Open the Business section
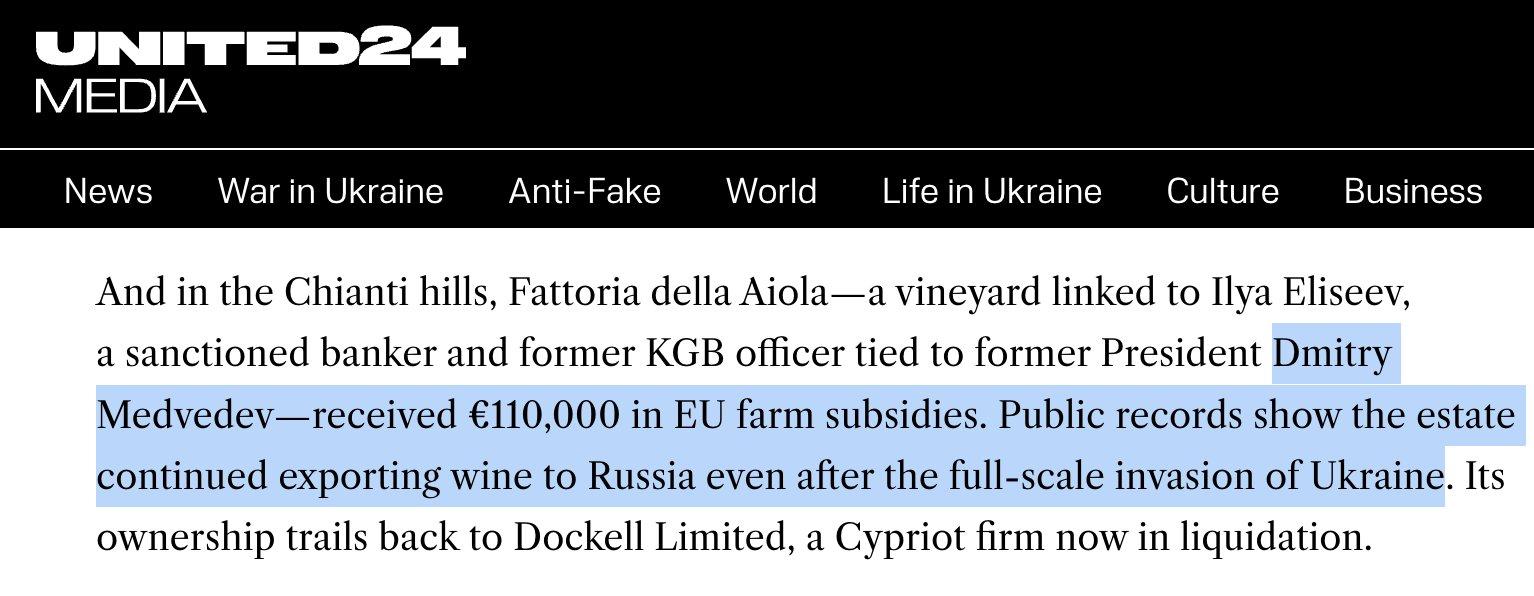Image resolution: width=1534 pixels, height=596 pixels. pos(1413,191)
